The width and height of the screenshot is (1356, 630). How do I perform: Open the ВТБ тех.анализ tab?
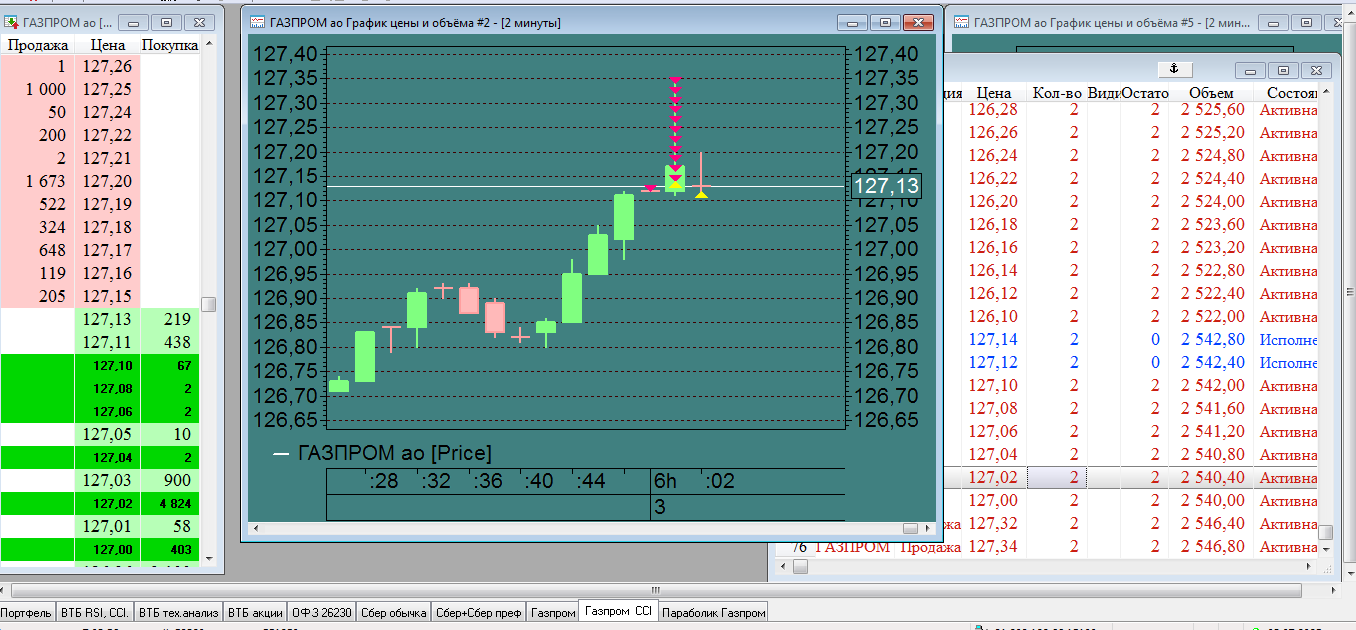179,613
